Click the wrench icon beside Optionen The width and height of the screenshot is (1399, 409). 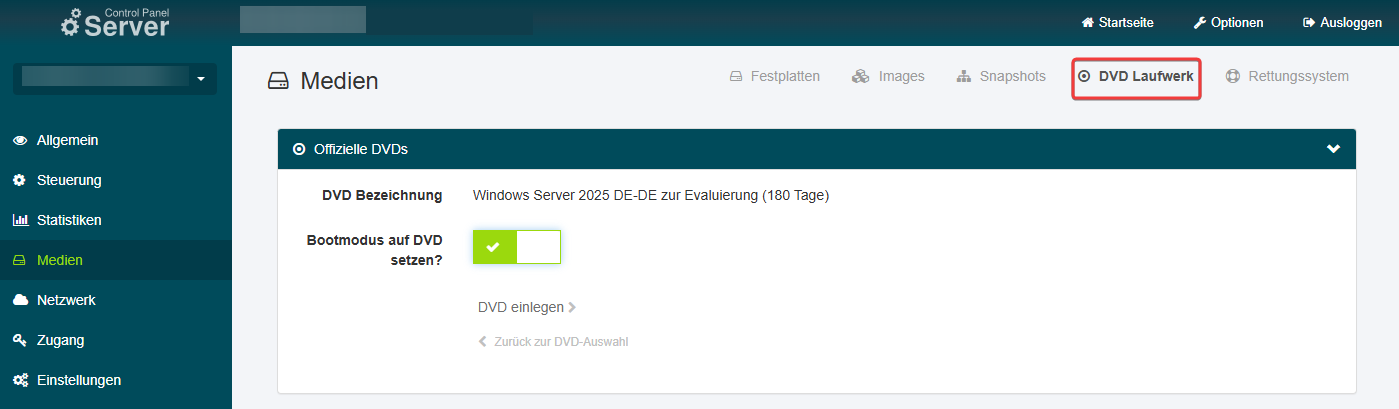coord(1200,22)
